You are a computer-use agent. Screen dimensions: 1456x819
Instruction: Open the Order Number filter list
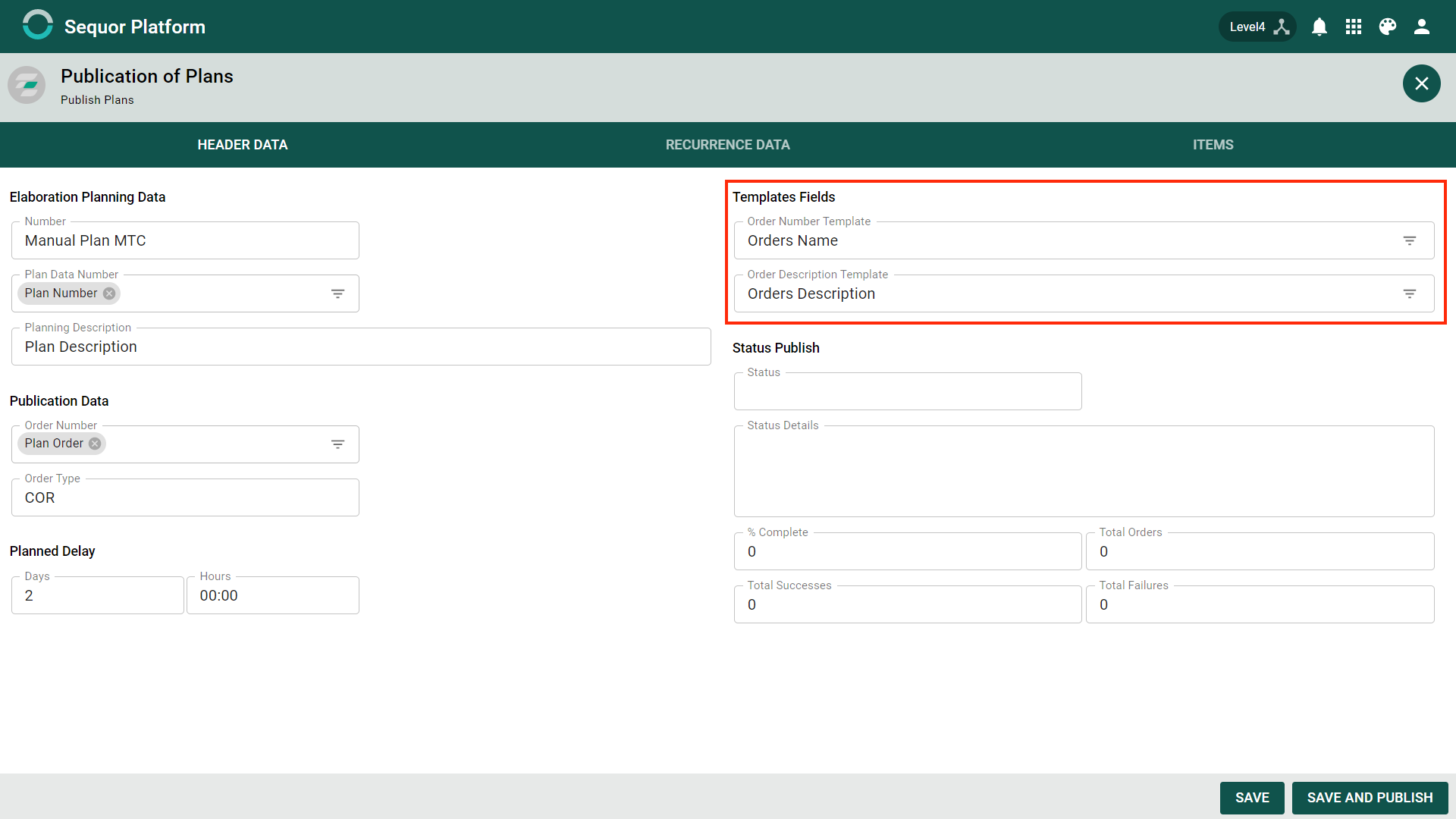click(338, 444)
